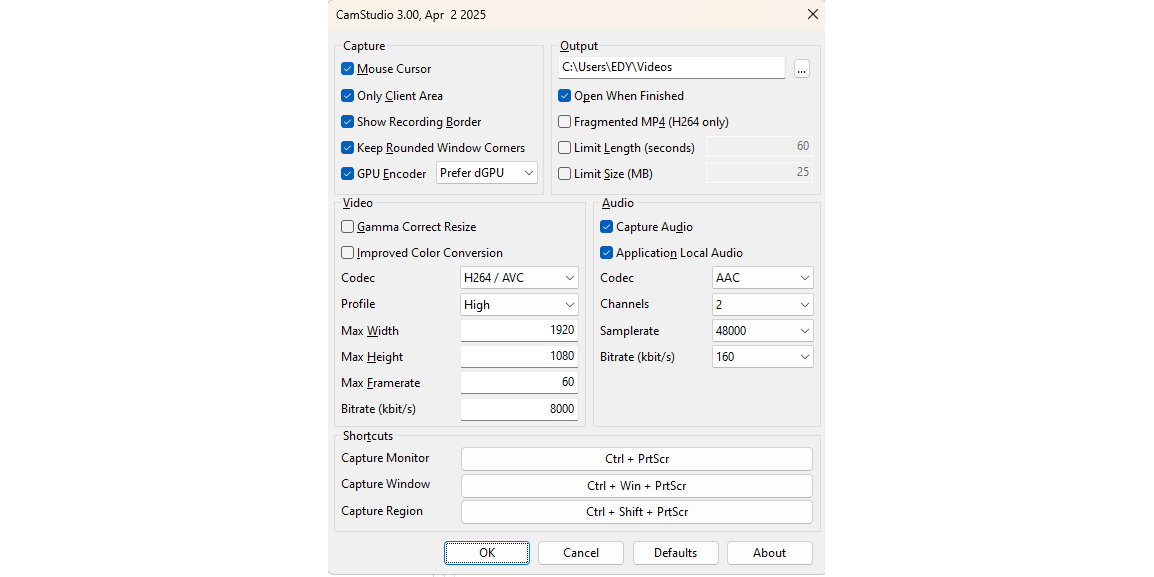Disable Show Recording Border
The image size is (1154, 577).
pyautogui.click(x=347, y=121)
